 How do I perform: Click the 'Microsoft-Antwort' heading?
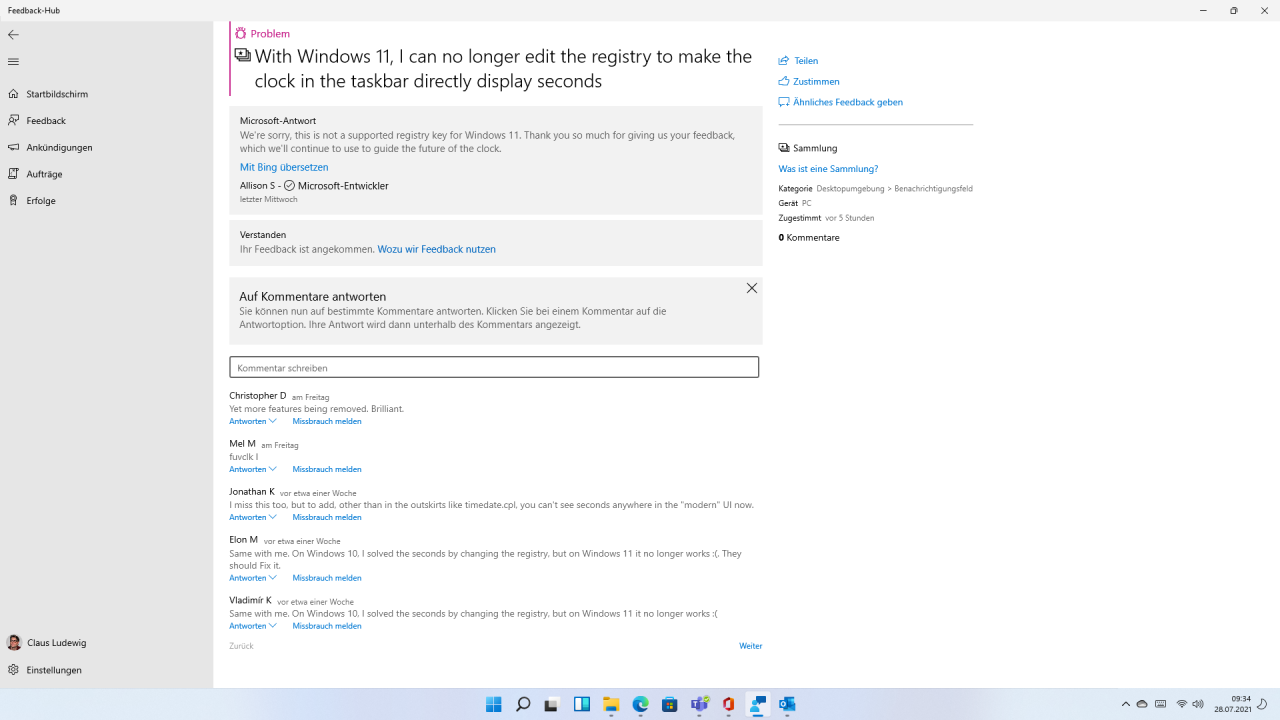(278, 121)
